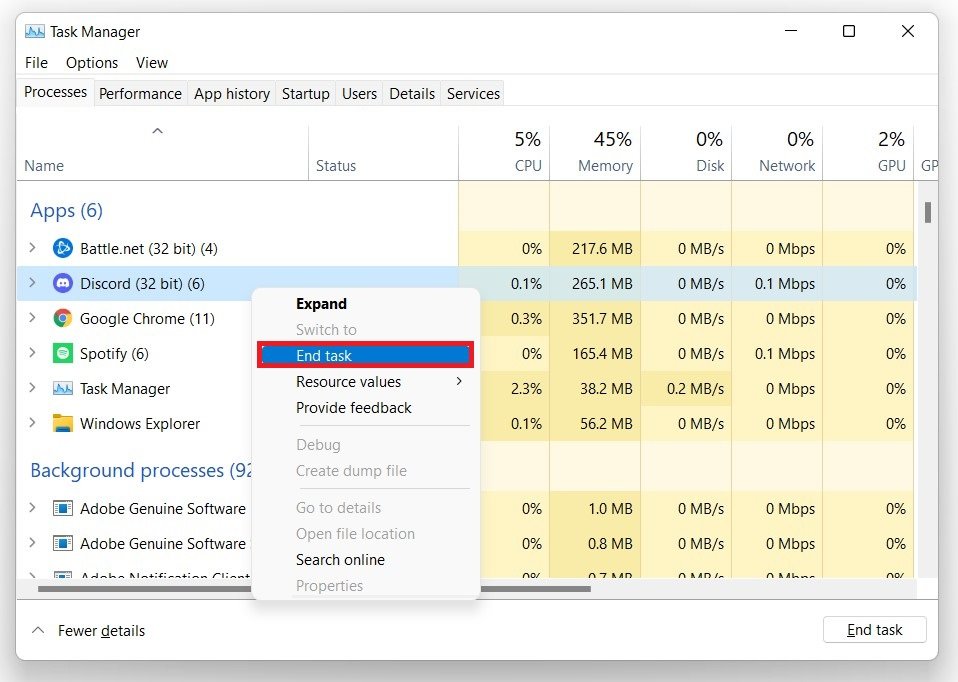The width and height of the screenshot is (958, 682).
Task: Click the Battle.net app icon
Action: click(x=62, y=249)
